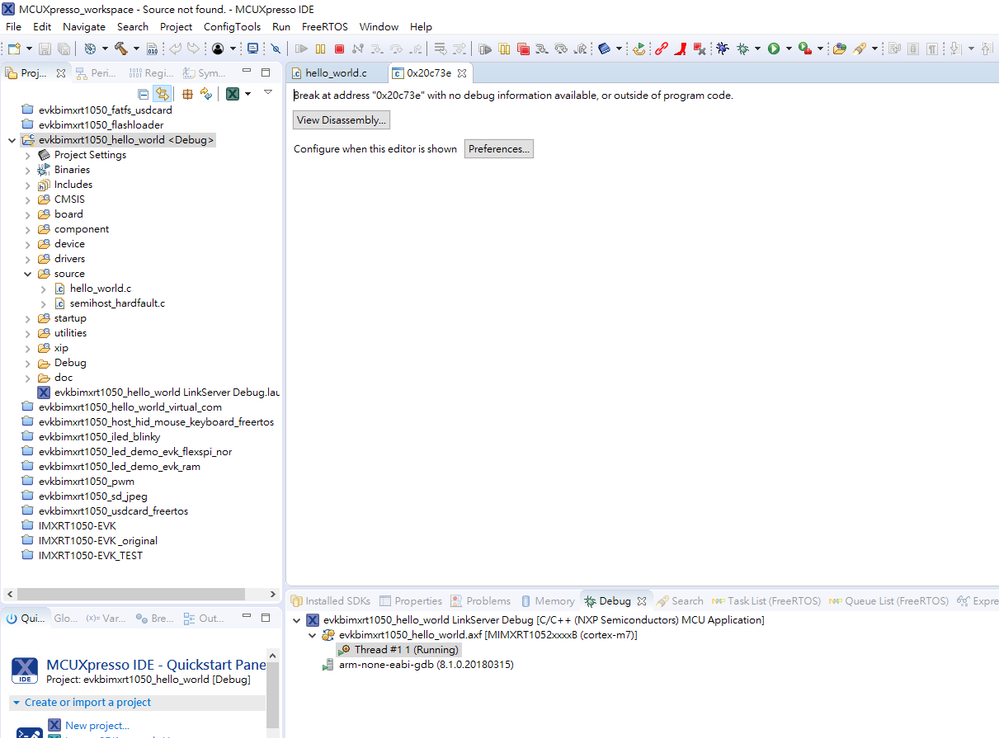Screen dimensions: 999x738
Task: Click the Disconnect debug icon
Action: [x=358, y=48]
